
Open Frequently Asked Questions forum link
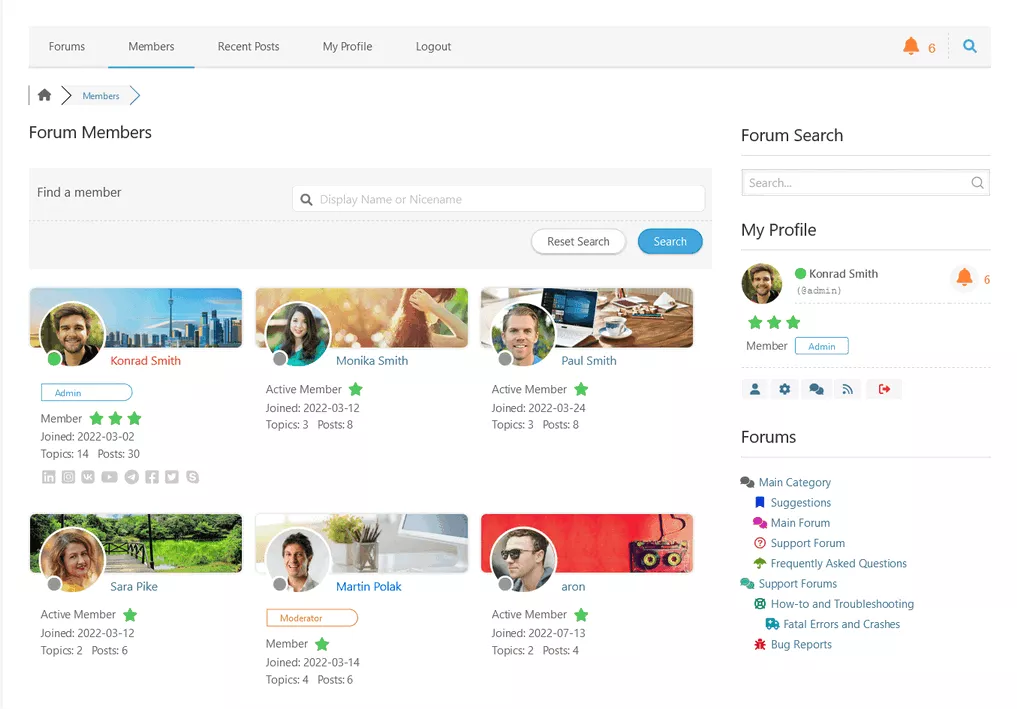pos(839,563)
